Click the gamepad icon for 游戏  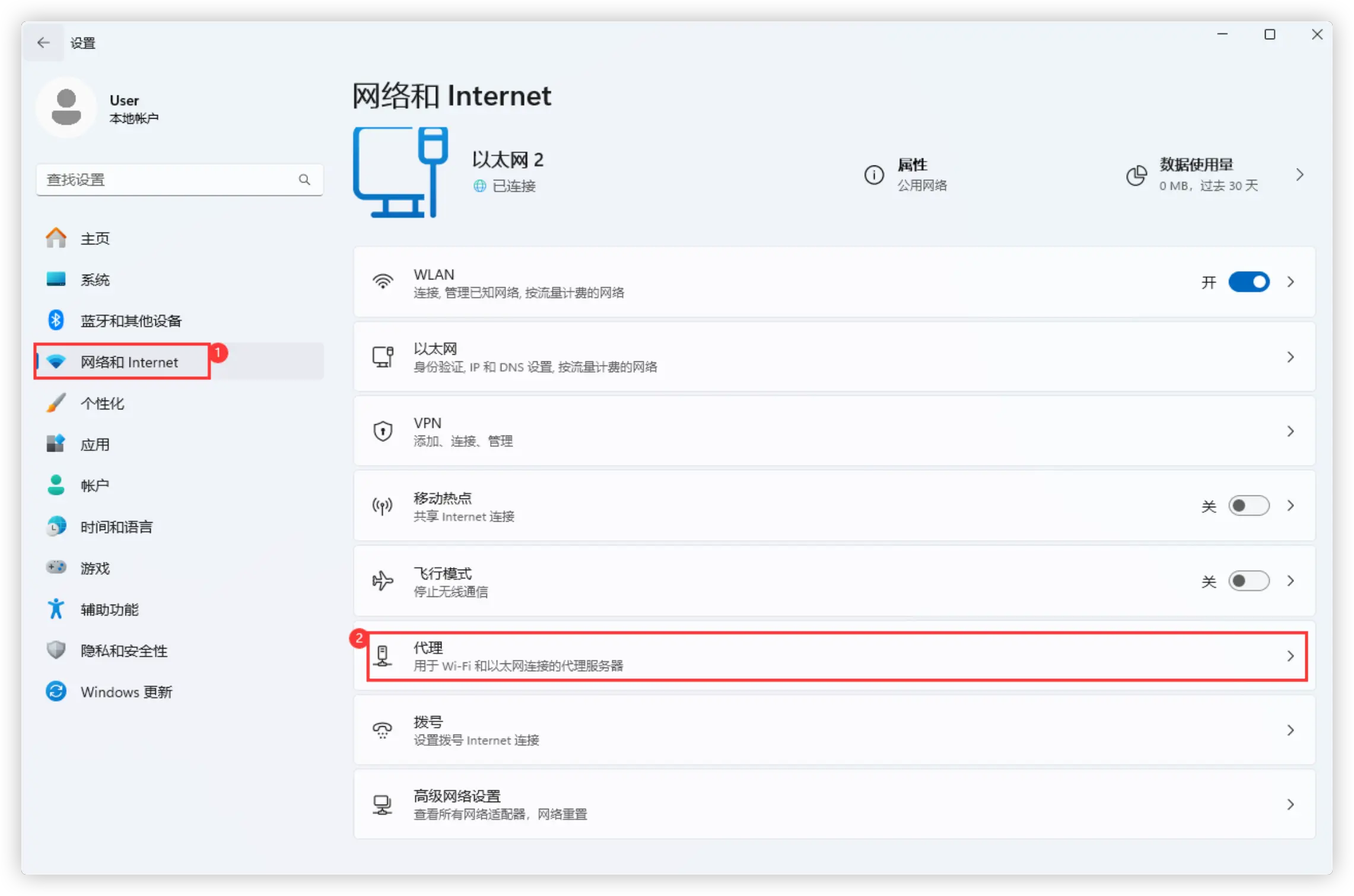(x=56, y=567)
